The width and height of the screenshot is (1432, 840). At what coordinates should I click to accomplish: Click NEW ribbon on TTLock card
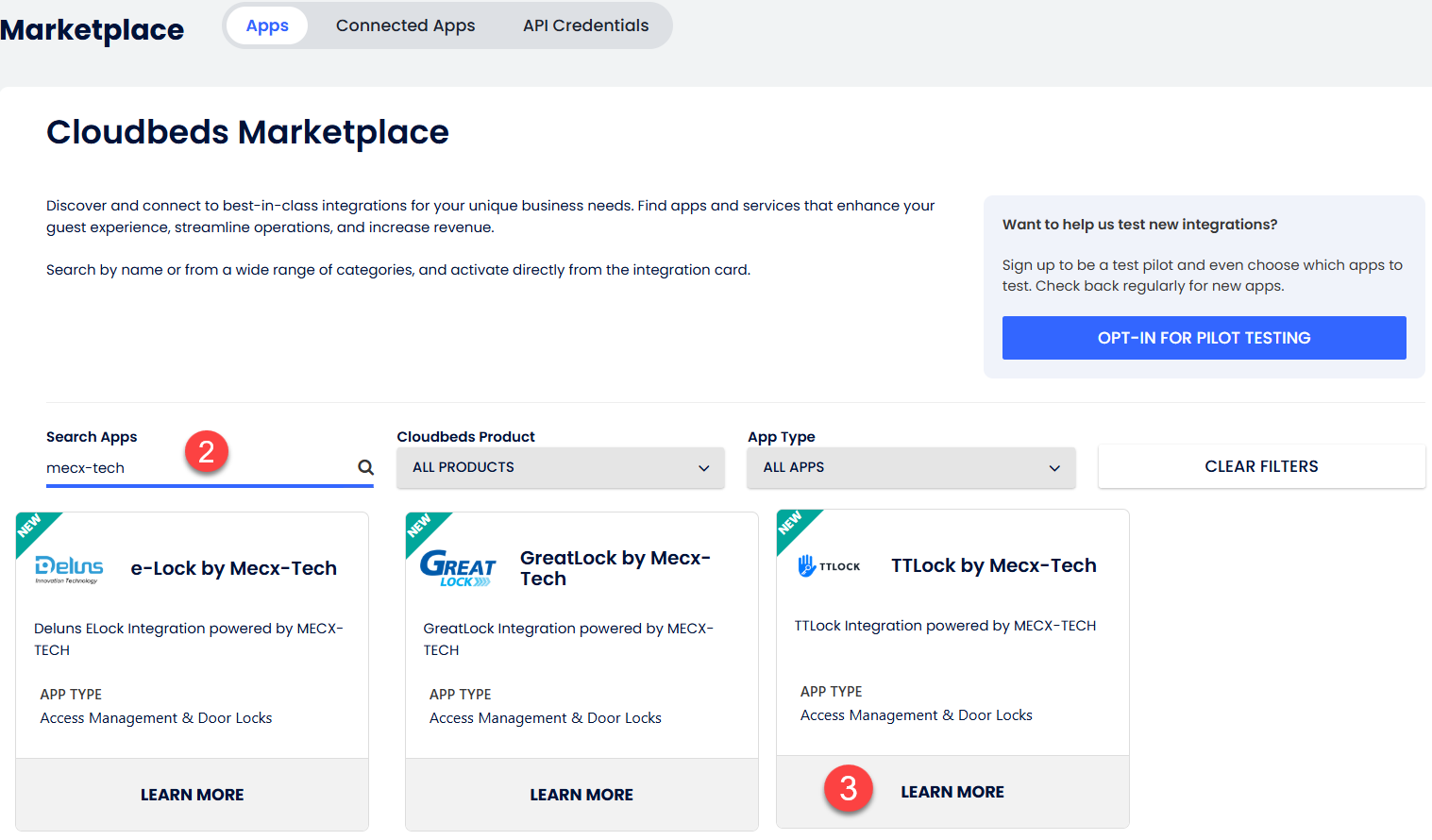[791, 524]
